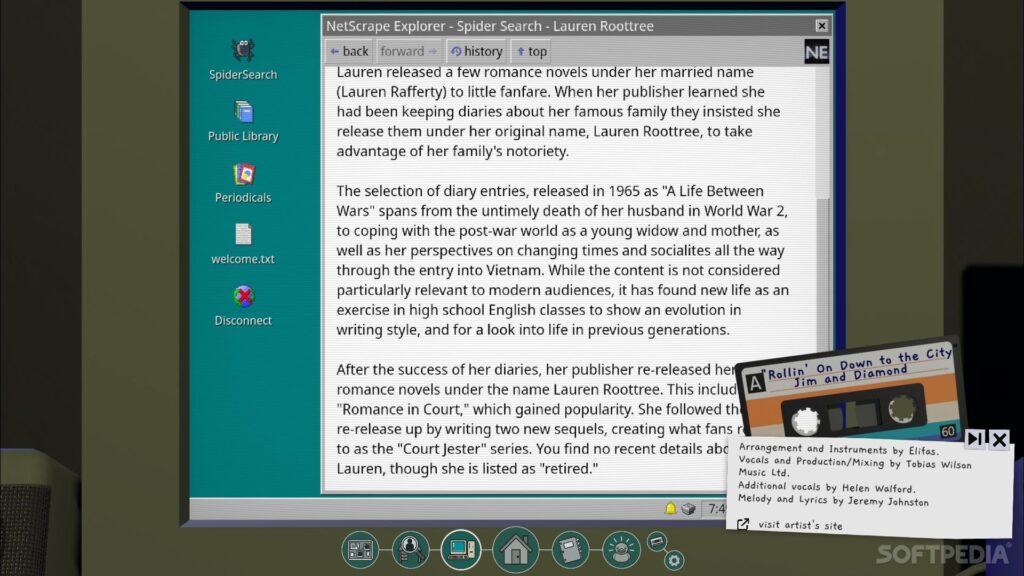1024x576 pixels.
Task: Click the forward navigation button
Action: coord(408,51)
